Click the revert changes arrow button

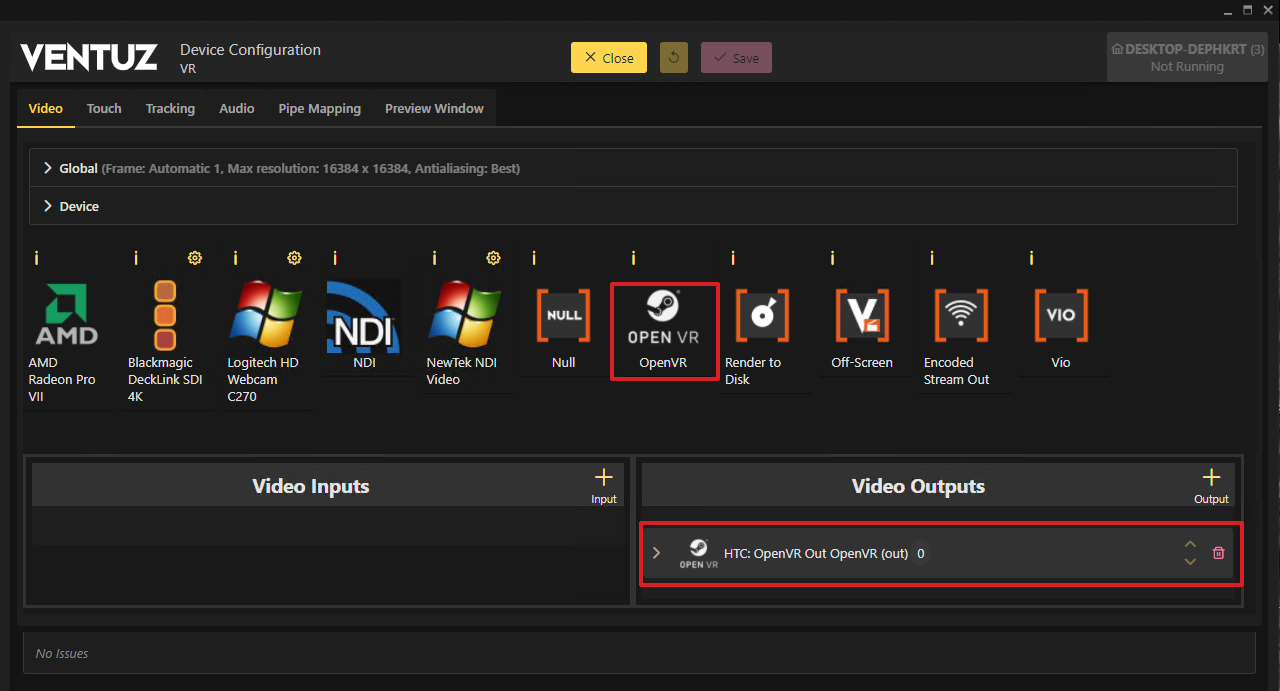674,58
